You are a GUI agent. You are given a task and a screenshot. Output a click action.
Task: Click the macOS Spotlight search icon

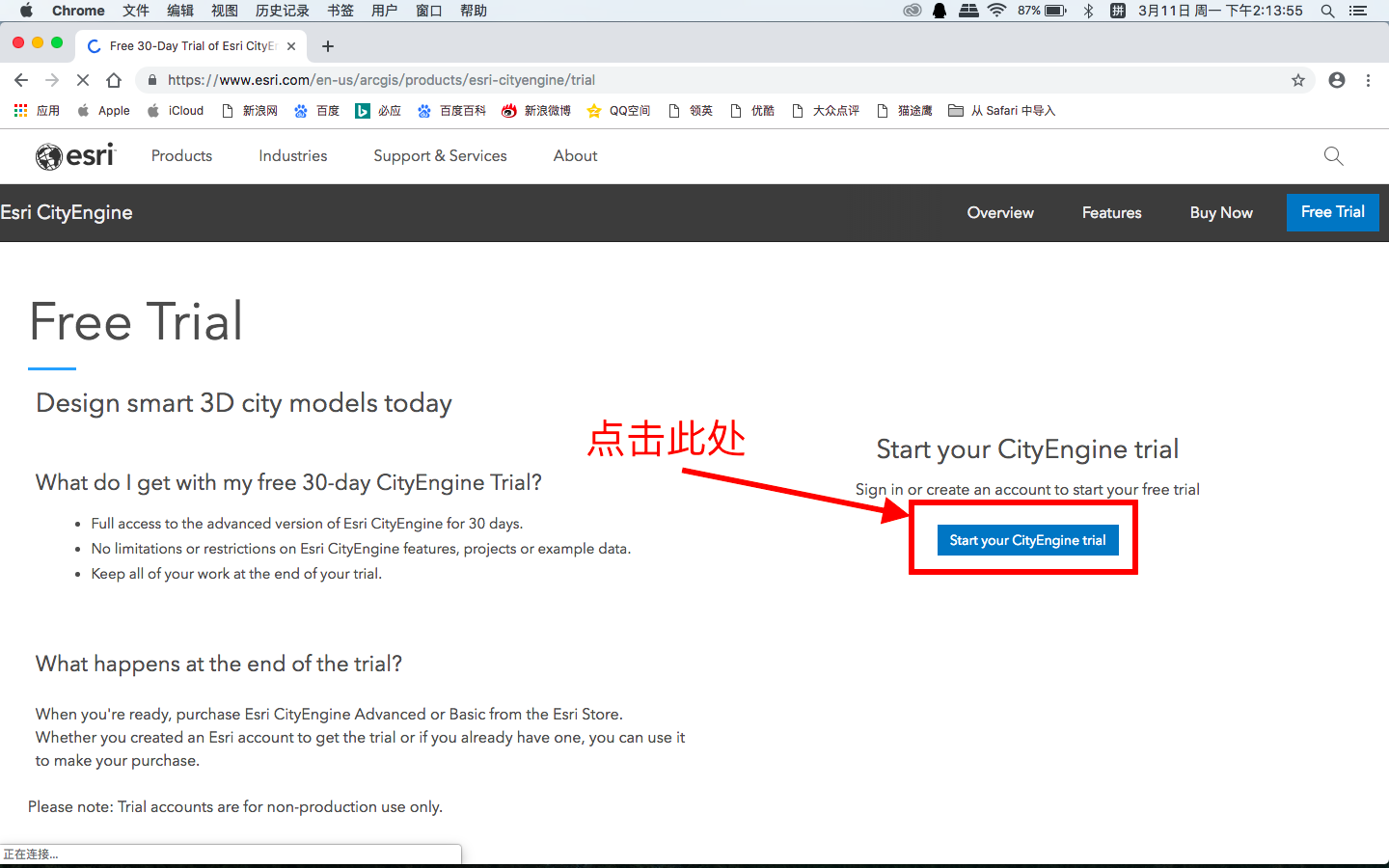tap(1328, 11)
